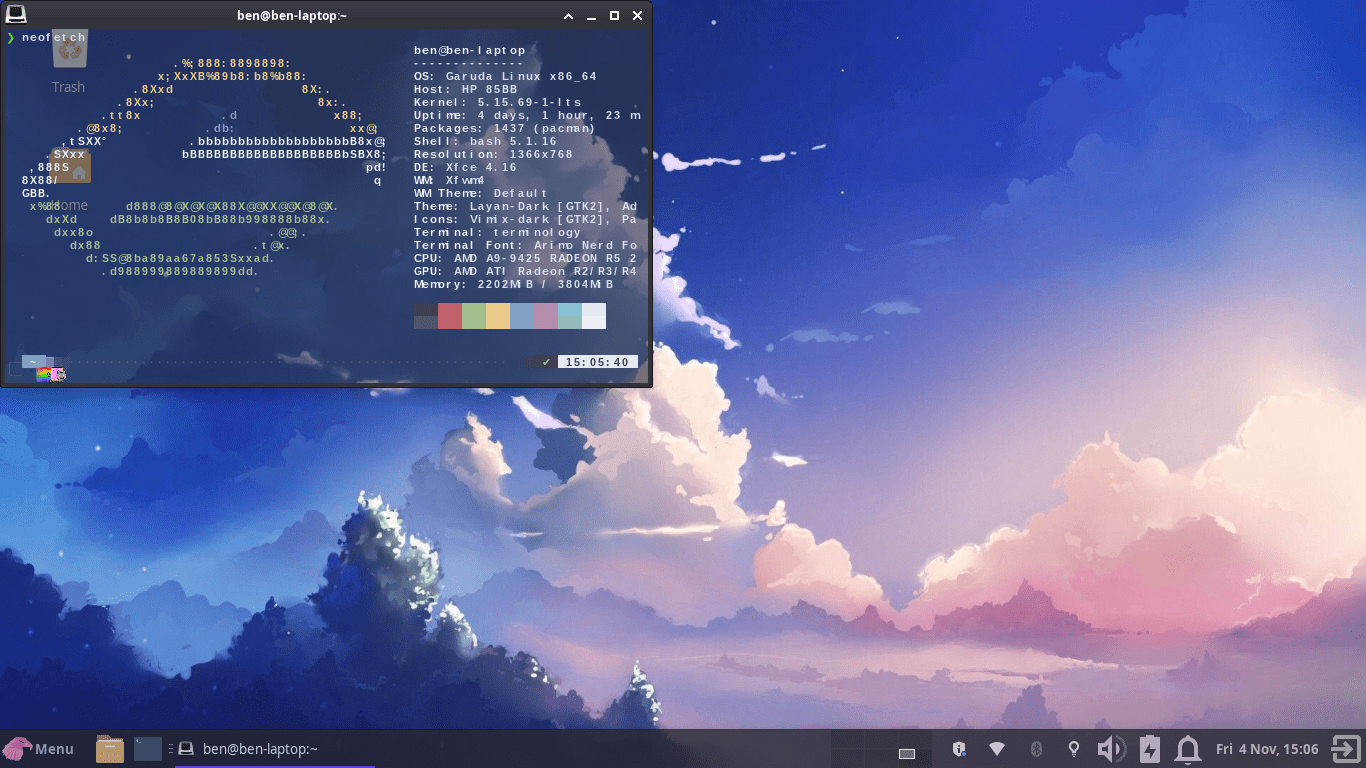
Task: Click the 'ben@ben-laptop' neofetch header
Action: pos(470,50)
